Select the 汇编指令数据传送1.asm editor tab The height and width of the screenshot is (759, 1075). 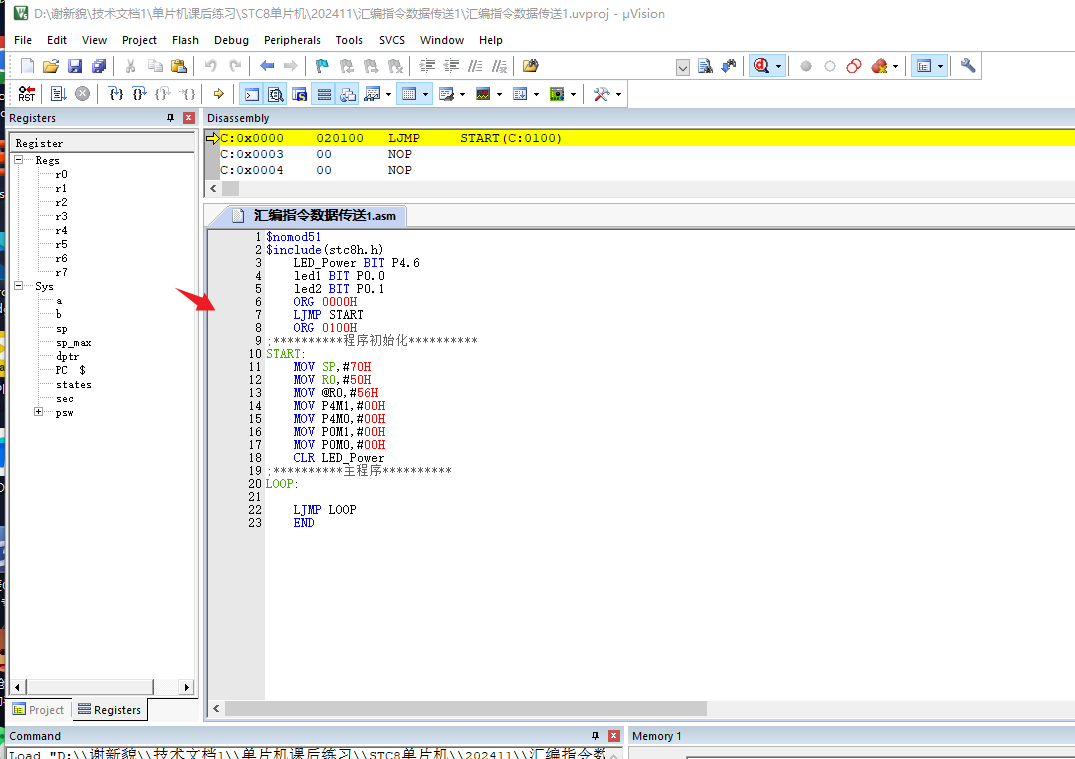315,215
